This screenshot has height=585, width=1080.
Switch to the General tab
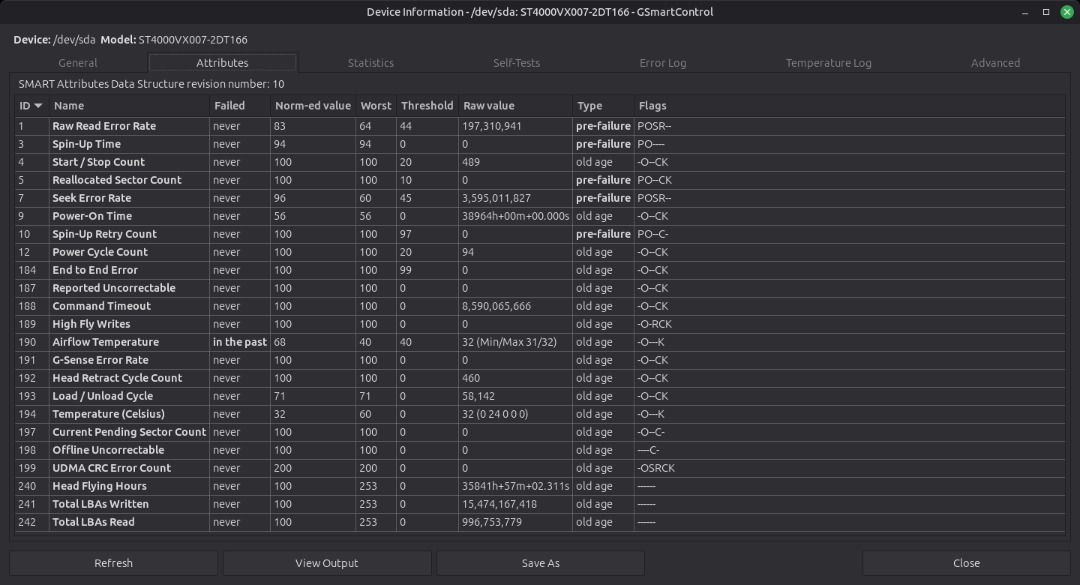(78, 63)
